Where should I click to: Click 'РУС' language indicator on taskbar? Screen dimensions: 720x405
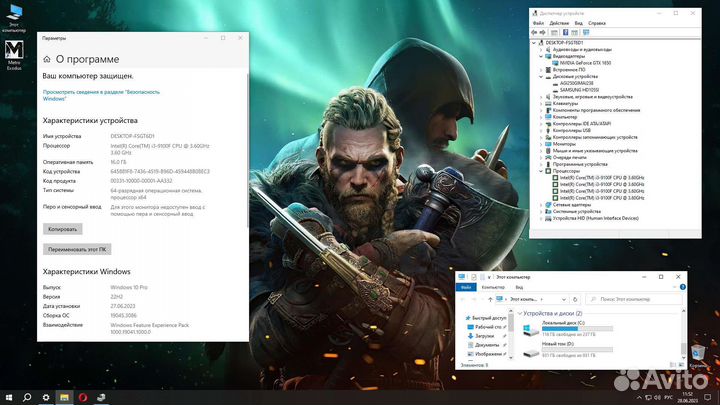669,397
